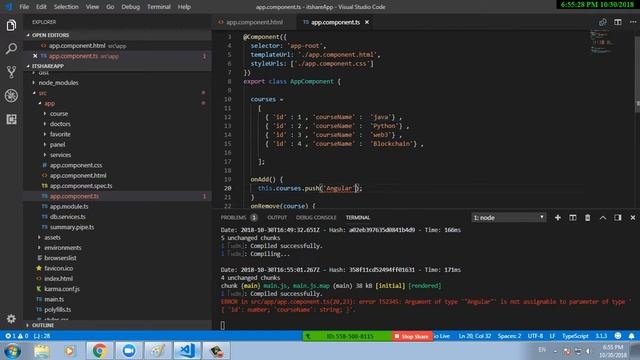Screen dimensions: 640x360
Task: Open the editor More Actions menu
Action: (x=633, y=22)
